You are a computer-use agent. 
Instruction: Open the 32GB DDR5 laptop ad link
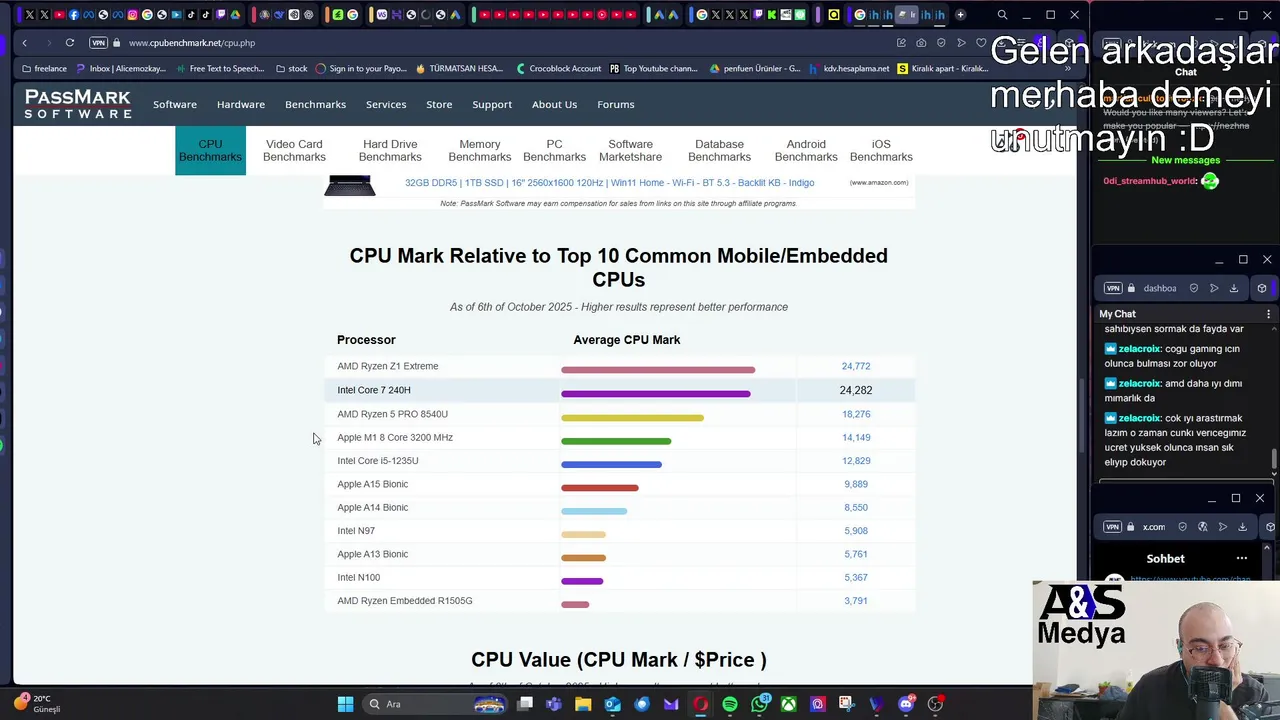609,183
